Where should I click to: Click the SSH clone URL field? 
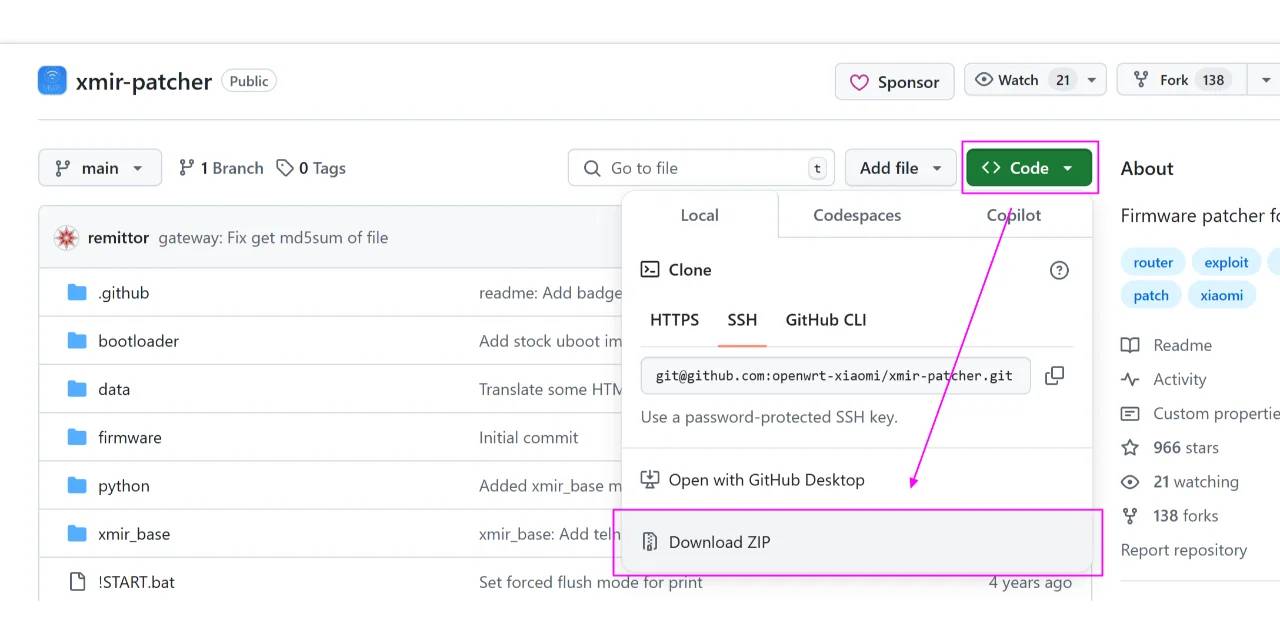(835, 376)
